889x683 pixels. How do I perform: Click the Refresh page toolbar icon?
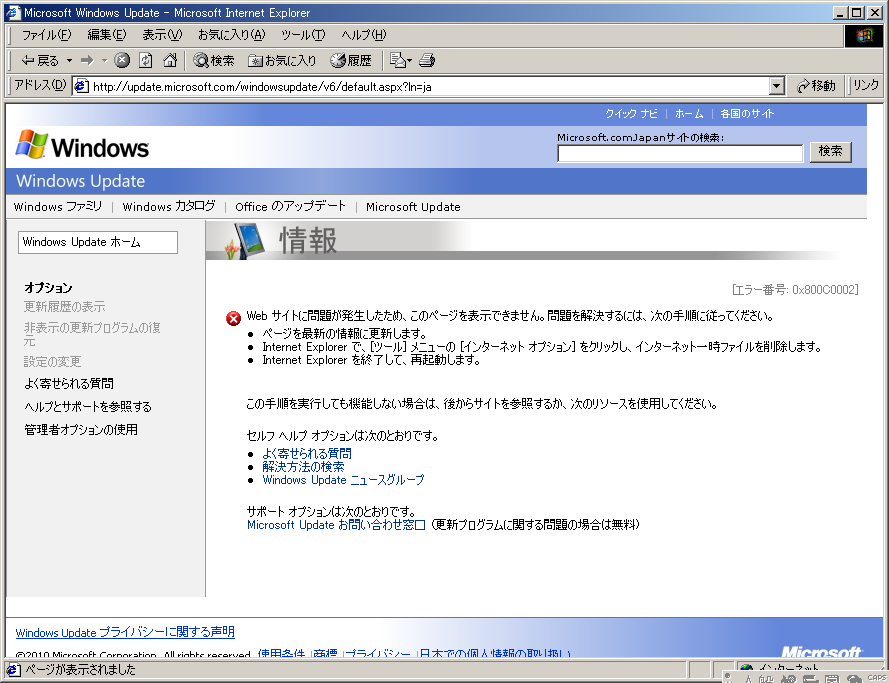[x=146, y=60]
